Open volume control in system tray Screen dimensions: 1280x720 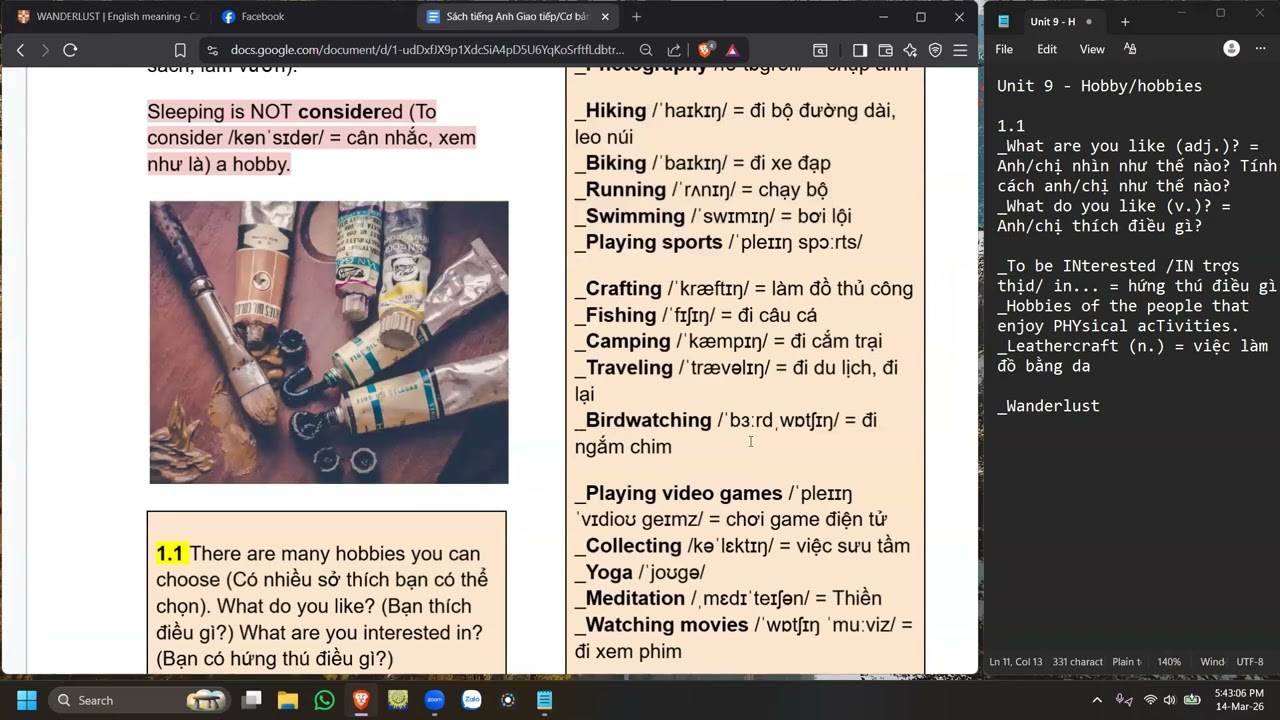tap(1170, 700)
